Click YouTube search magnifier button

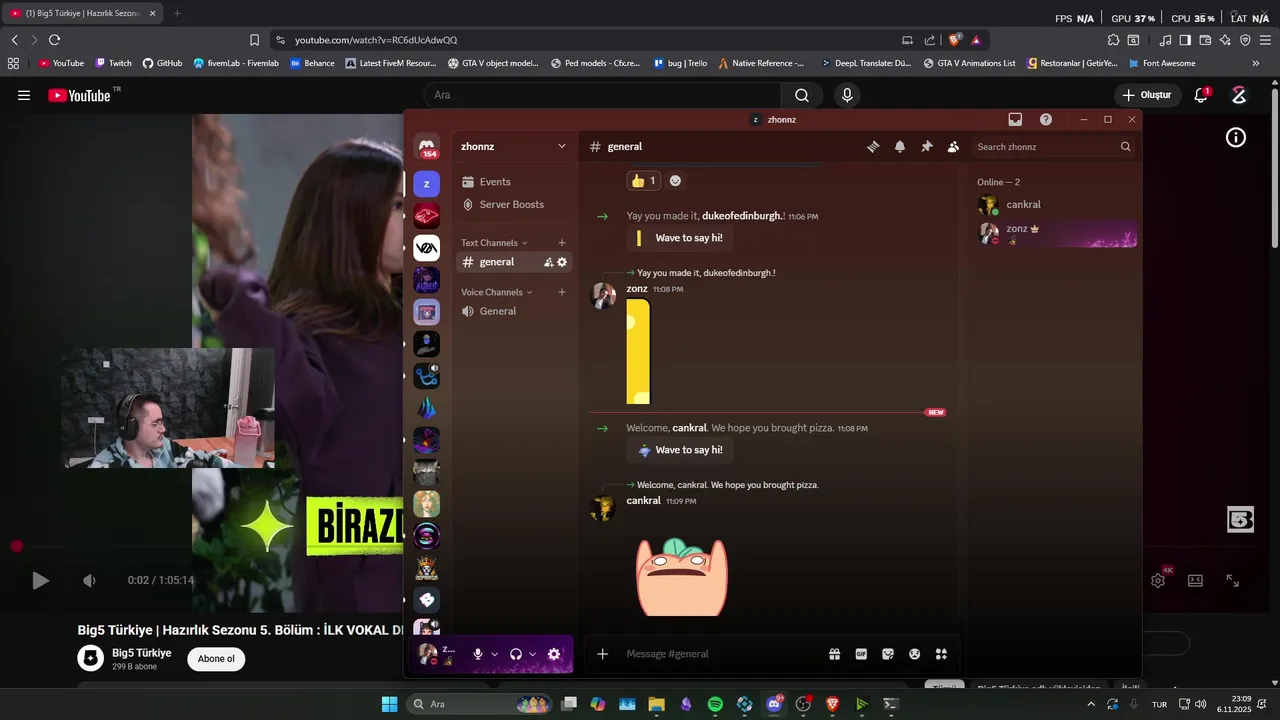coord(802,95)
